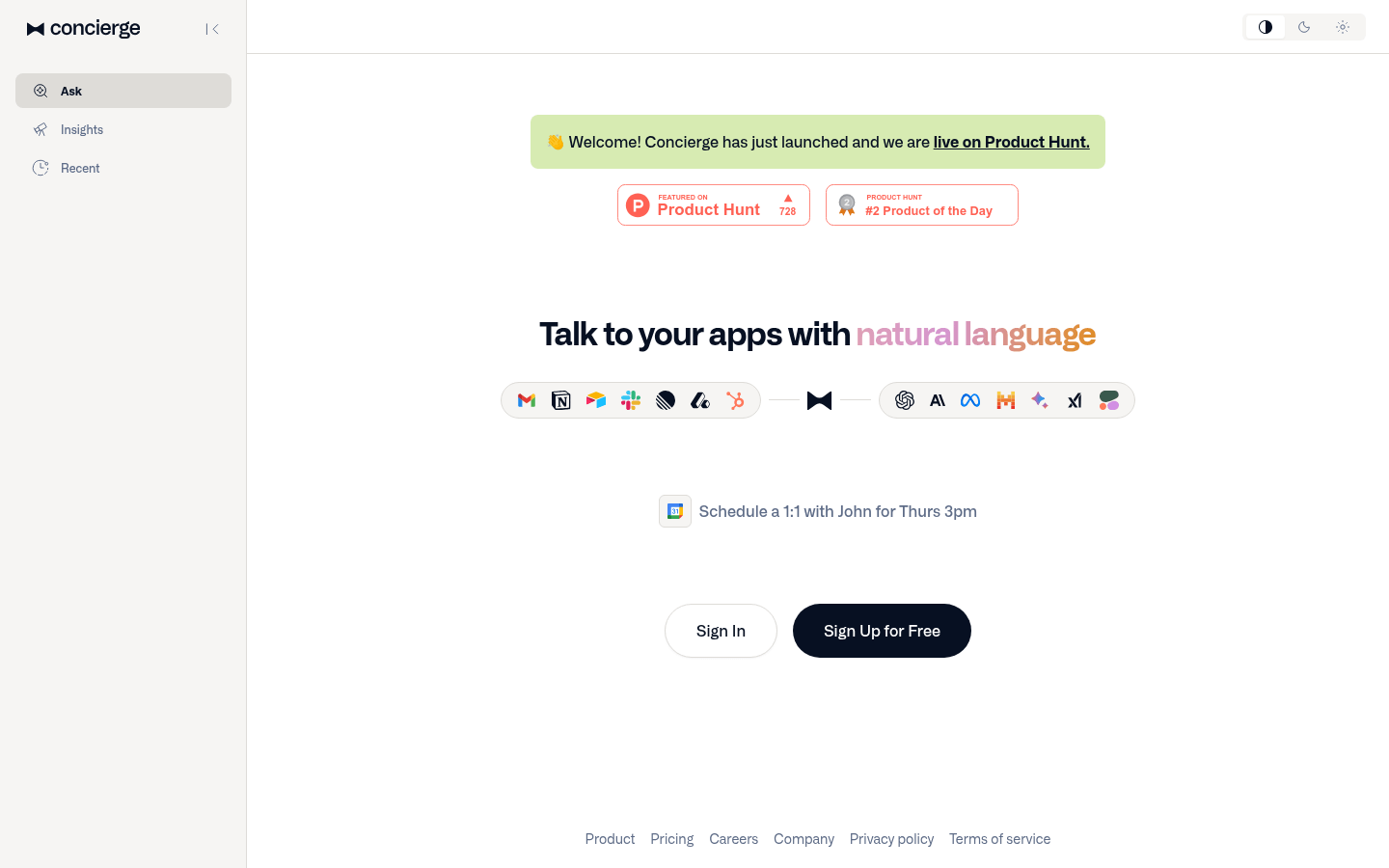Click the Slack logo icon
The image size is (1389, 868).
point(631,400)
